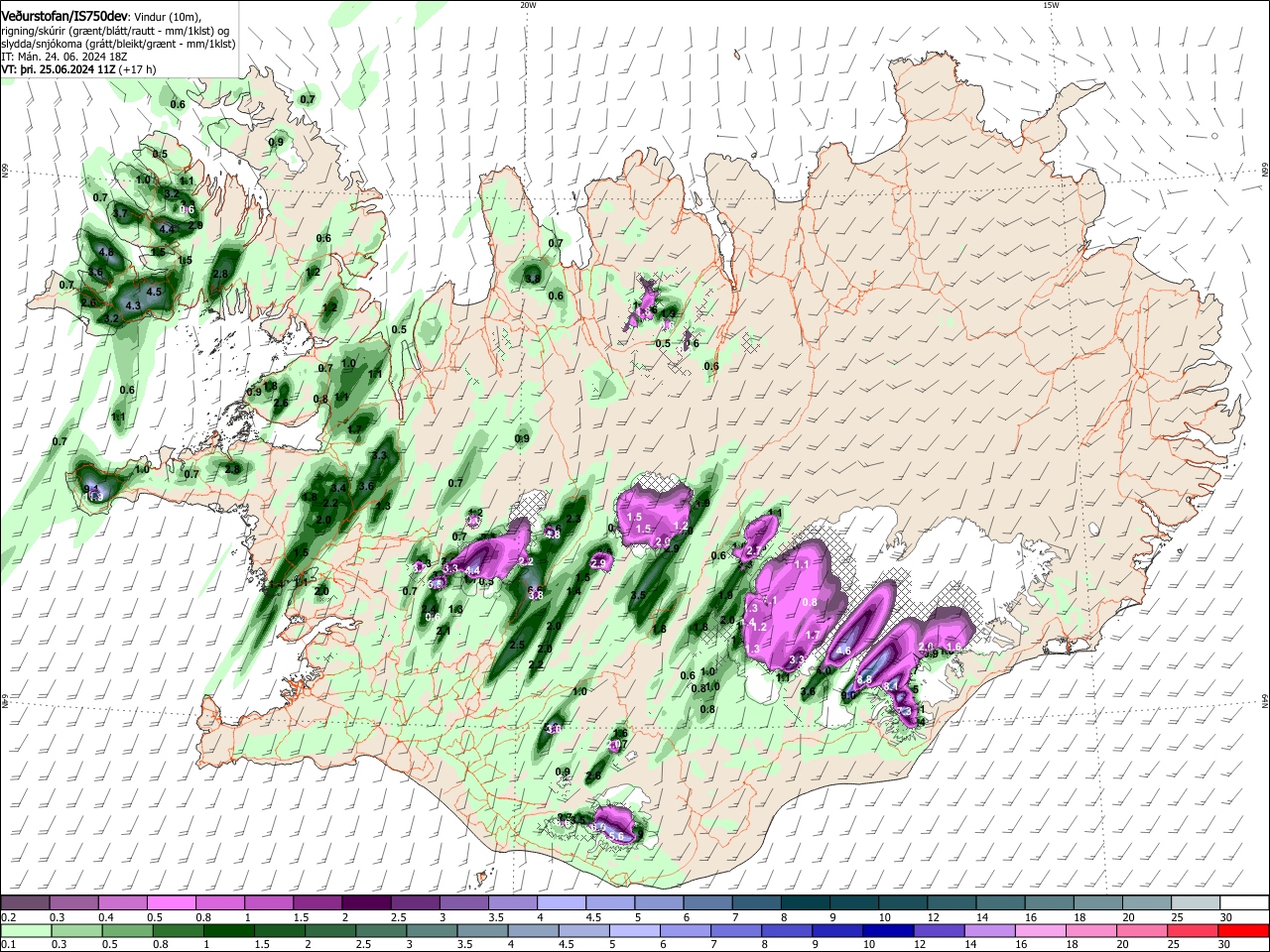Image resolution: width=1270 pixels, height=952 pixels.
Task: Click the '20W' longitude label at top edge
Action: pos(528,5)
